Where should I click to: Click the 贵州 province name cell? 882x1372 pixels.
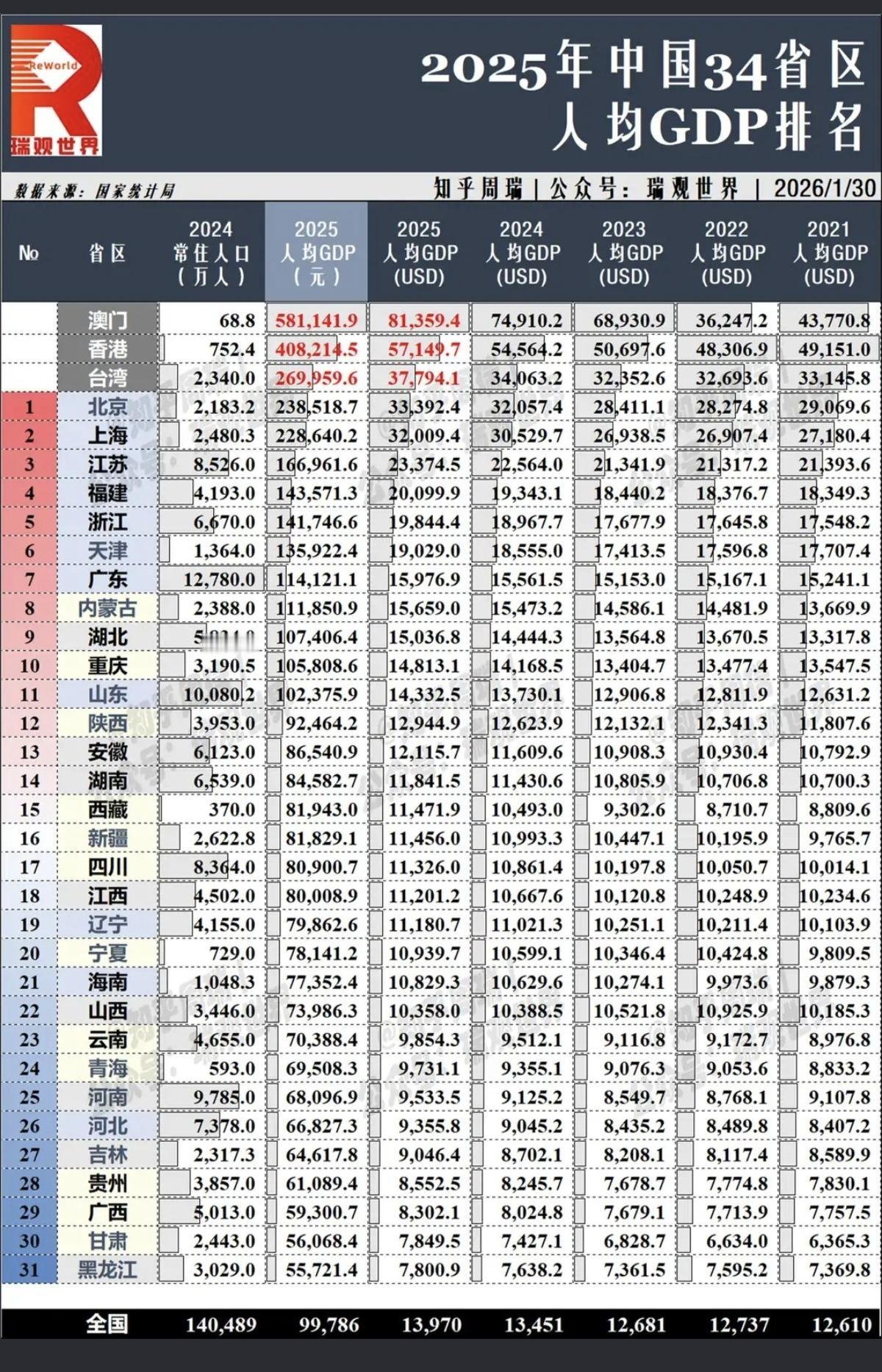click(107, 1184)
